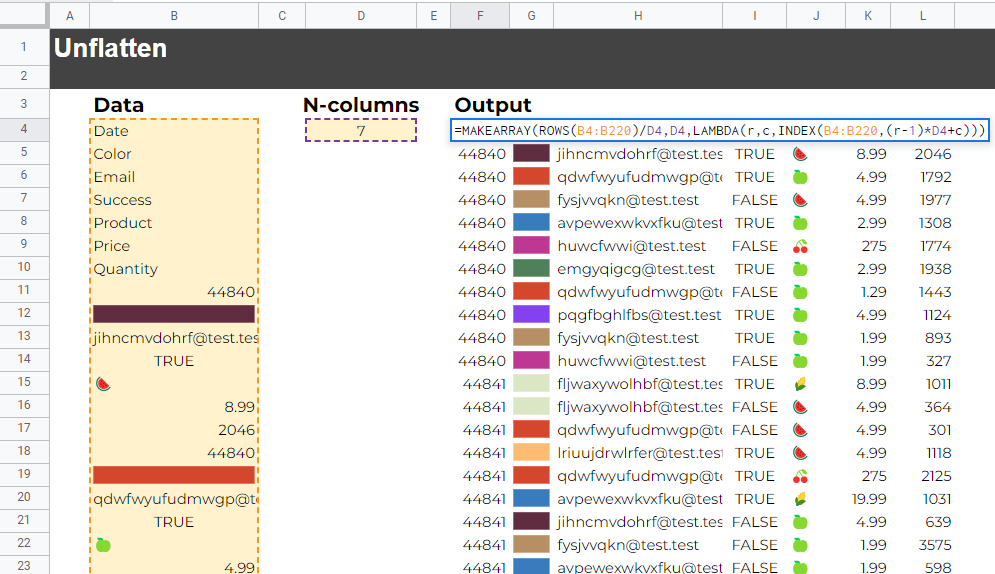Click the Data heading

point(119,105)
